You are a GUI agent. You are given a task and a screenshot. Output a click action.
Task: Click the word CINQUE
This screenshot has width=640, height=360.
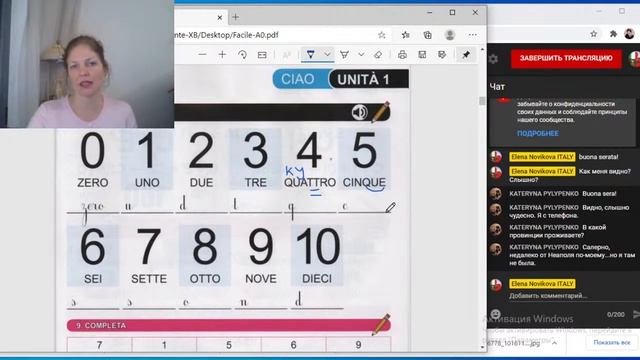tap(364, 182)
